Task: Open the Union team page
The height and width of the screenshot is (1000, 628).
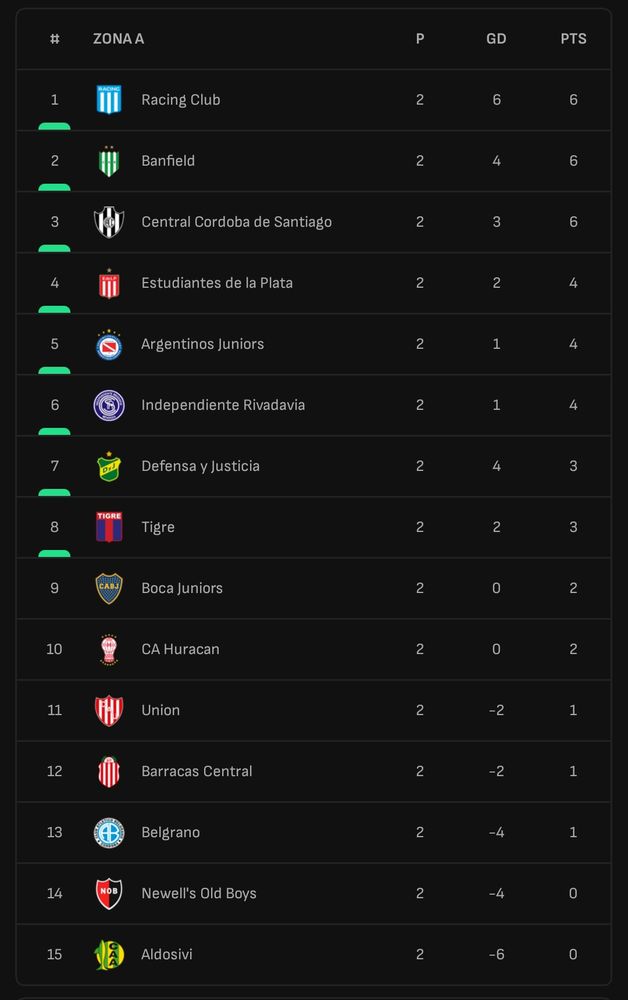Action: [x=160, y=710]
